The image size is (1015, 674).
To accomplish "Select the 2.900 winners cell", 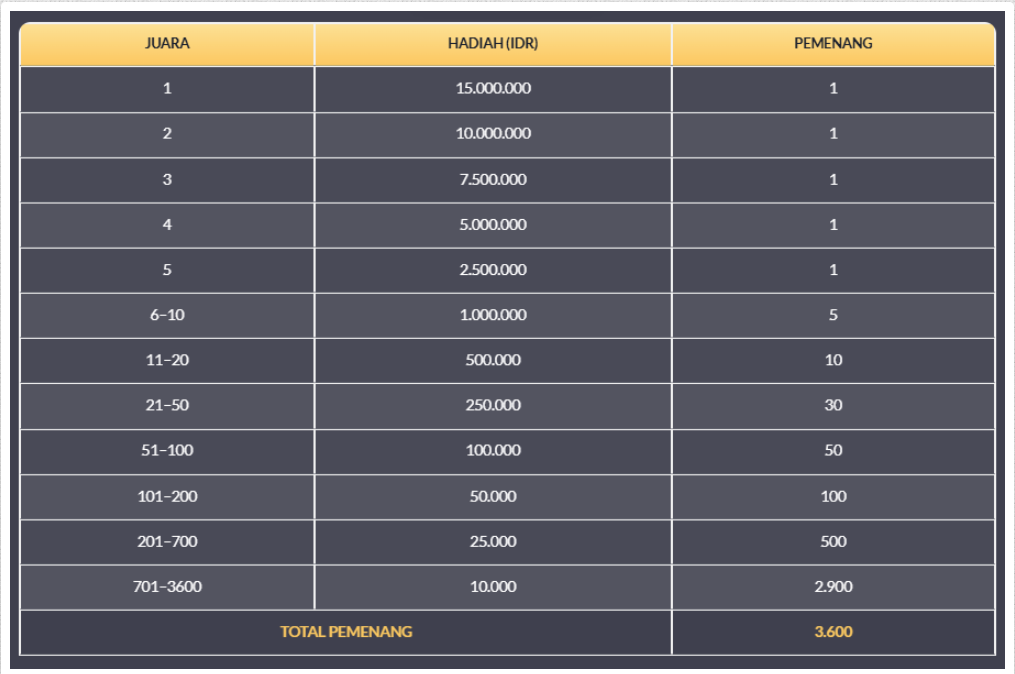I will point(833,587).
